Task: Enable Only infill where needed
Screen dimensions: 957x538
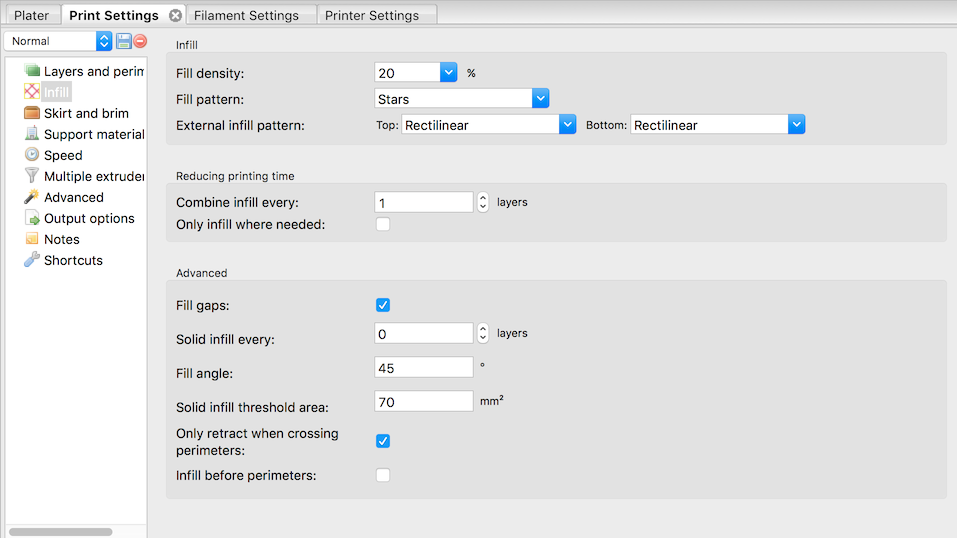Action: [x=383, y=224]
